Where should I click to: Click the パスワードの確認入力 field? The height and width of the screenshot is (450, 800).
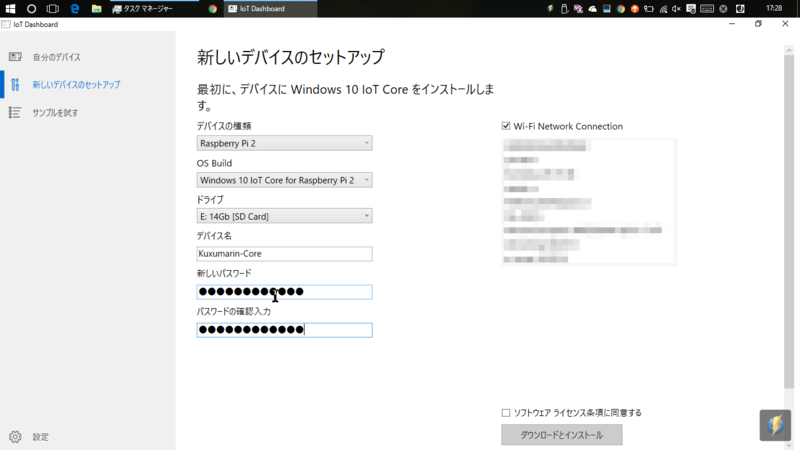[x=284, y=330]
